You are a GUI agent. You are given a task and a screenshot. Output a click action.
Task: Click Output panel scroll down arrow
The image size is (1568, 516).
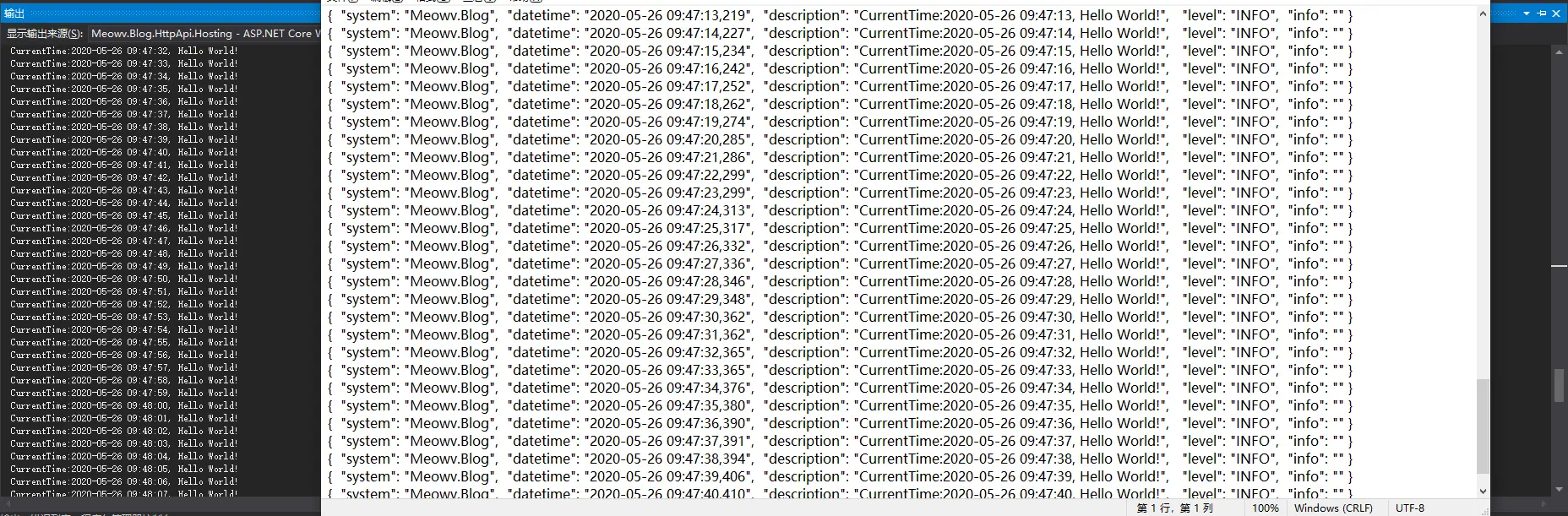click(x=1560, y=488)
